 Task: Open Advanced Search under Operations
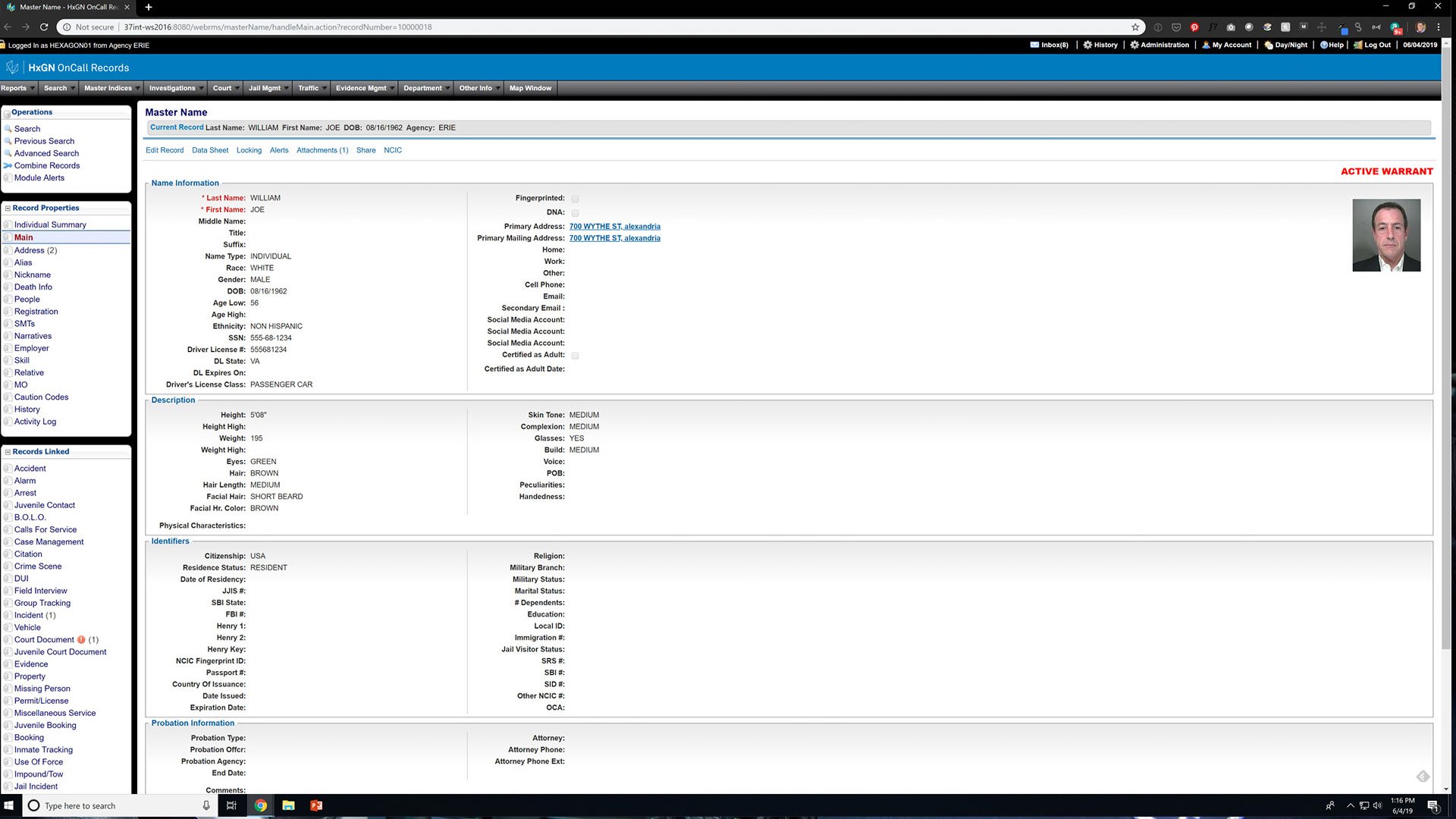pyautogui.click(x=46, y=153)
